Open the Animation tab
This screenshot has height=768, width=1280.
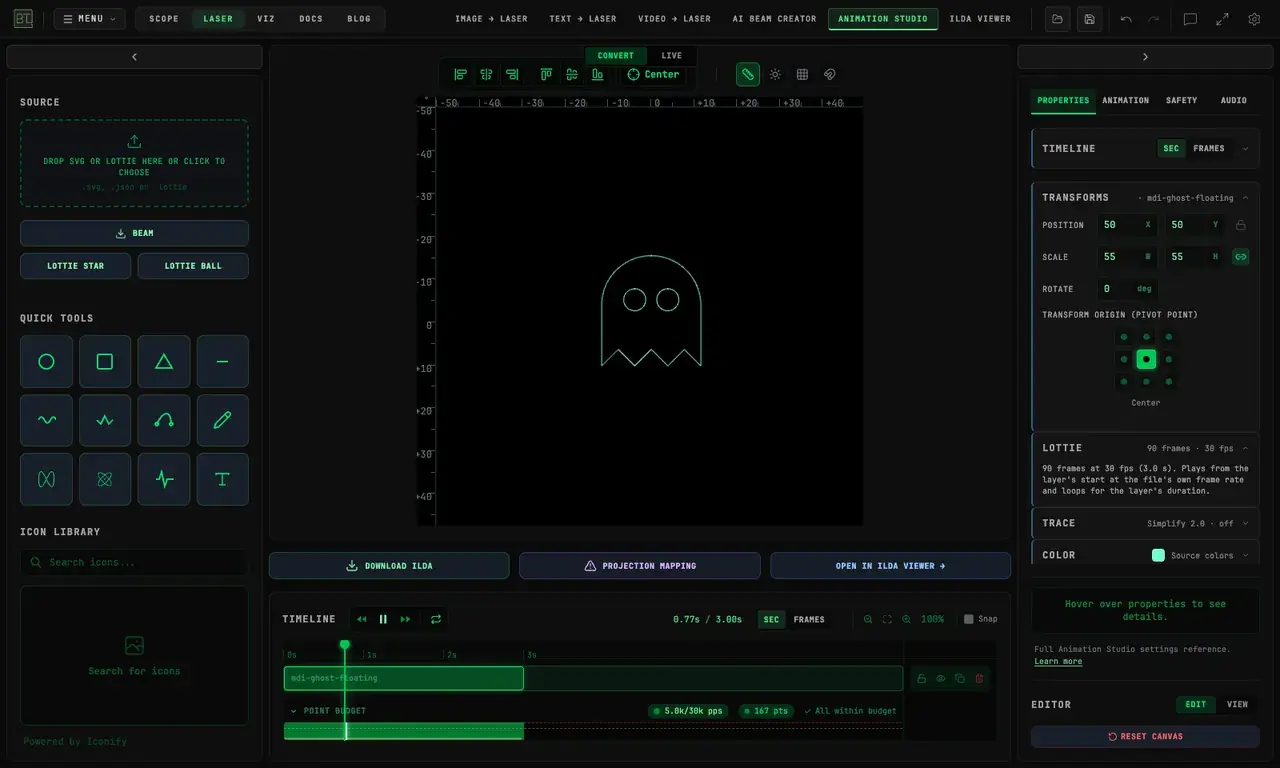click(1125, 100)
